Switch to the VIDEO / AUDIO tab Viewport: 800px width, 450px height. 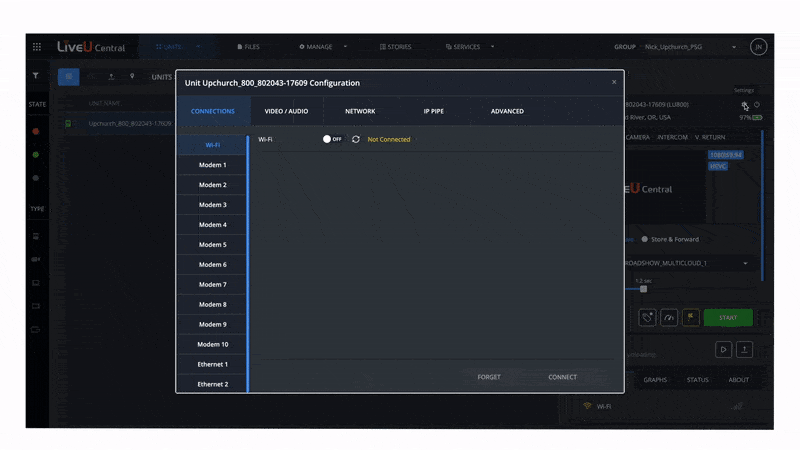[286, 111]
